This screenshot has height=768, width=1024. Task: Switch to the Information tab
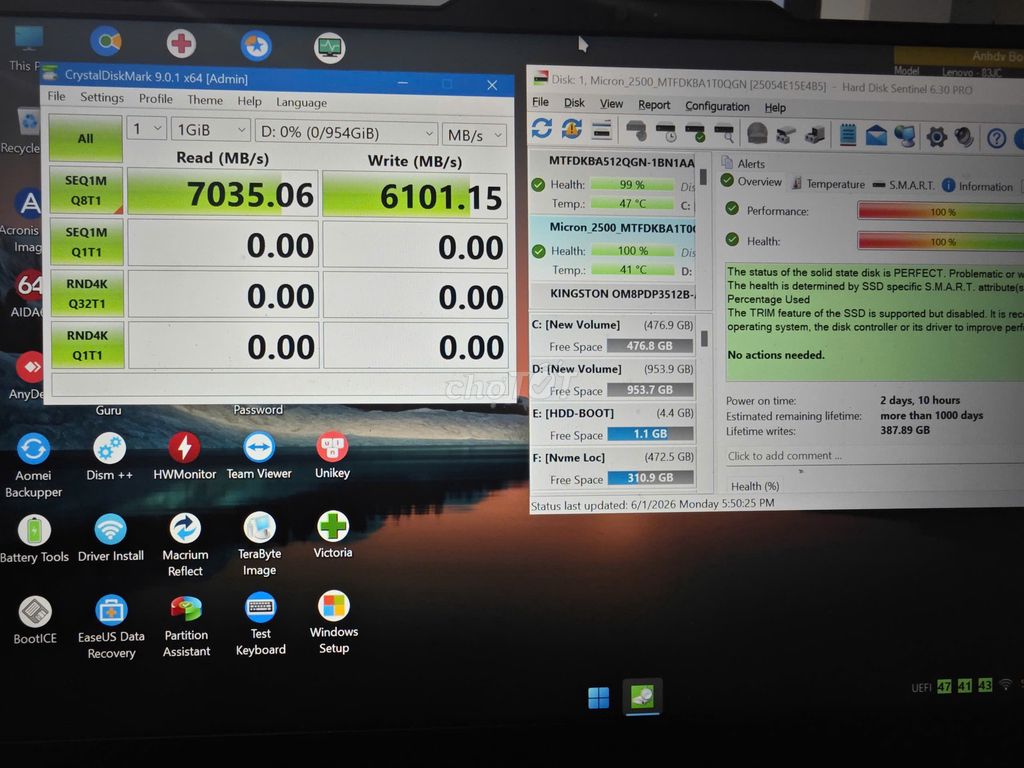tap(978, 186)
